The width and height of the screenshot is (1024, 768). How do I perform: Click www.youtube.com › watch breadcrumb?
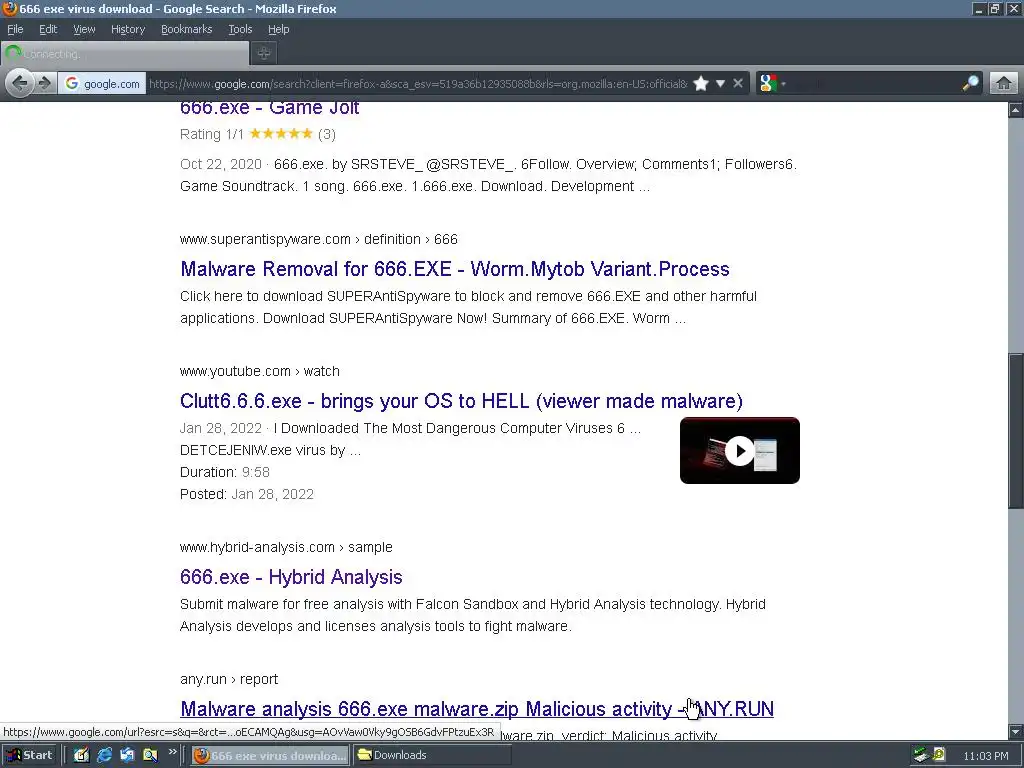click(x=259, y=371)
